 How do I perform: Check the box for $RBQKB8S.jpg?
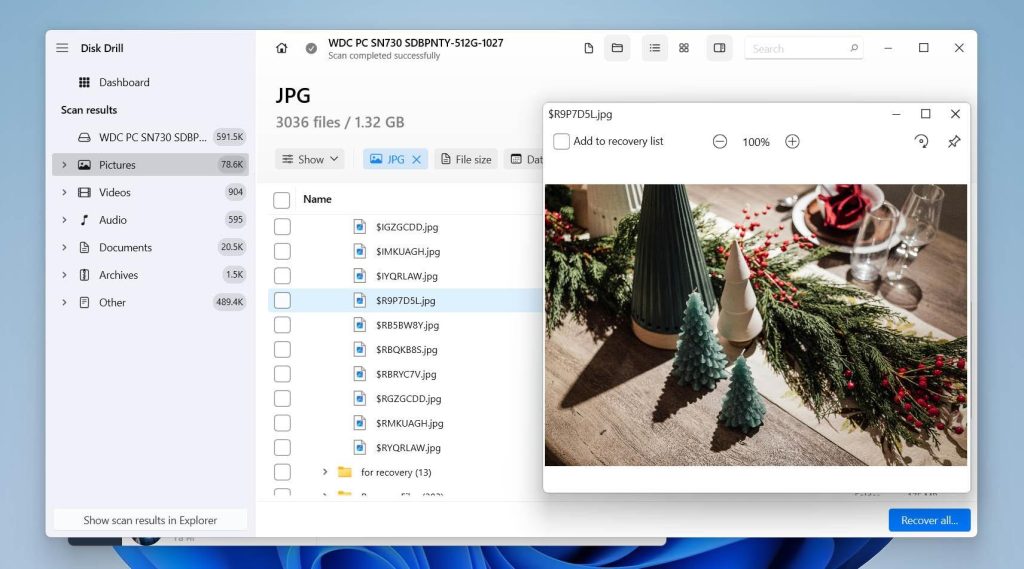click(282, 350)
